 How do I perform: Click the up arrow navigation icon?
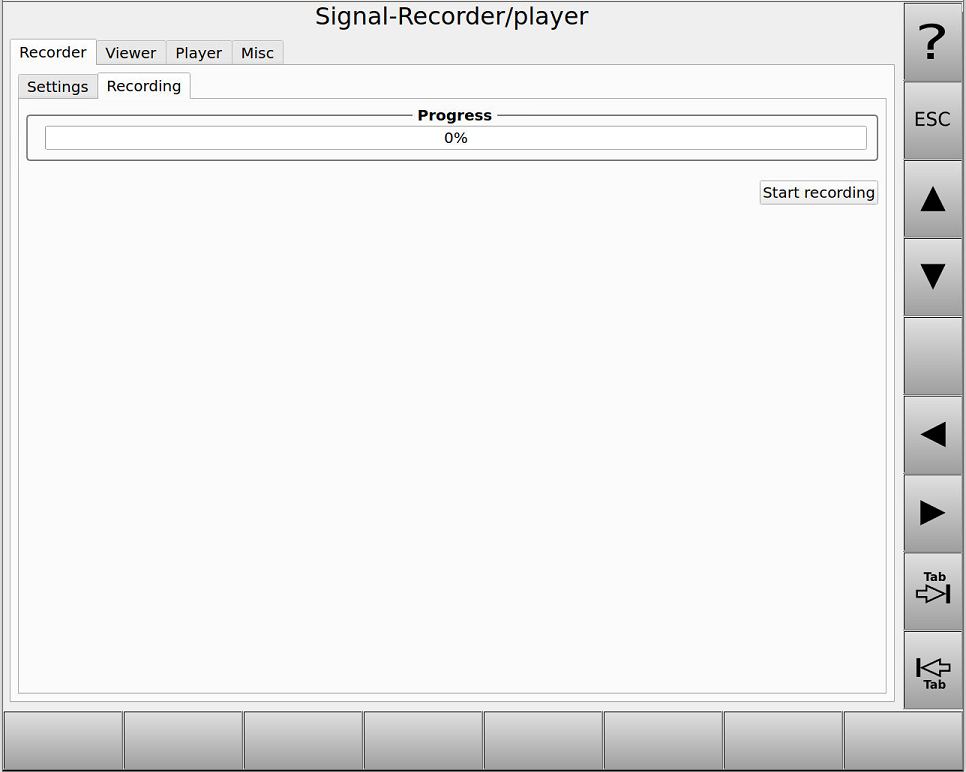point(932,198)
